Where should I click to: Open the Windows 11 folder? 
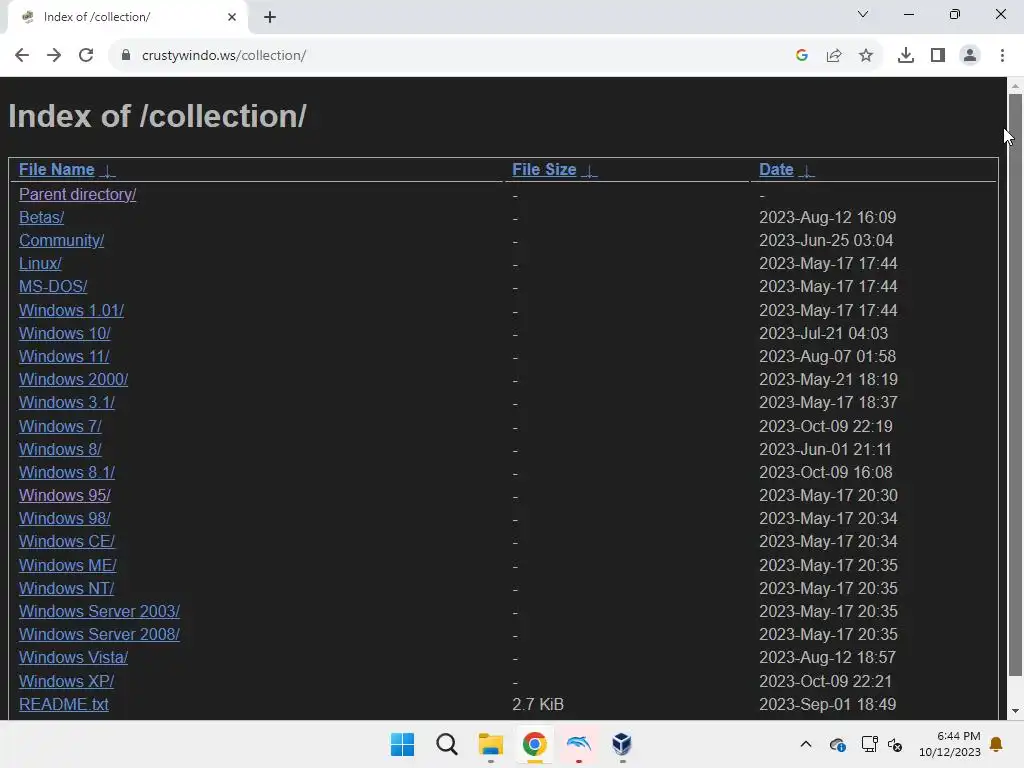tap(64, 357)
